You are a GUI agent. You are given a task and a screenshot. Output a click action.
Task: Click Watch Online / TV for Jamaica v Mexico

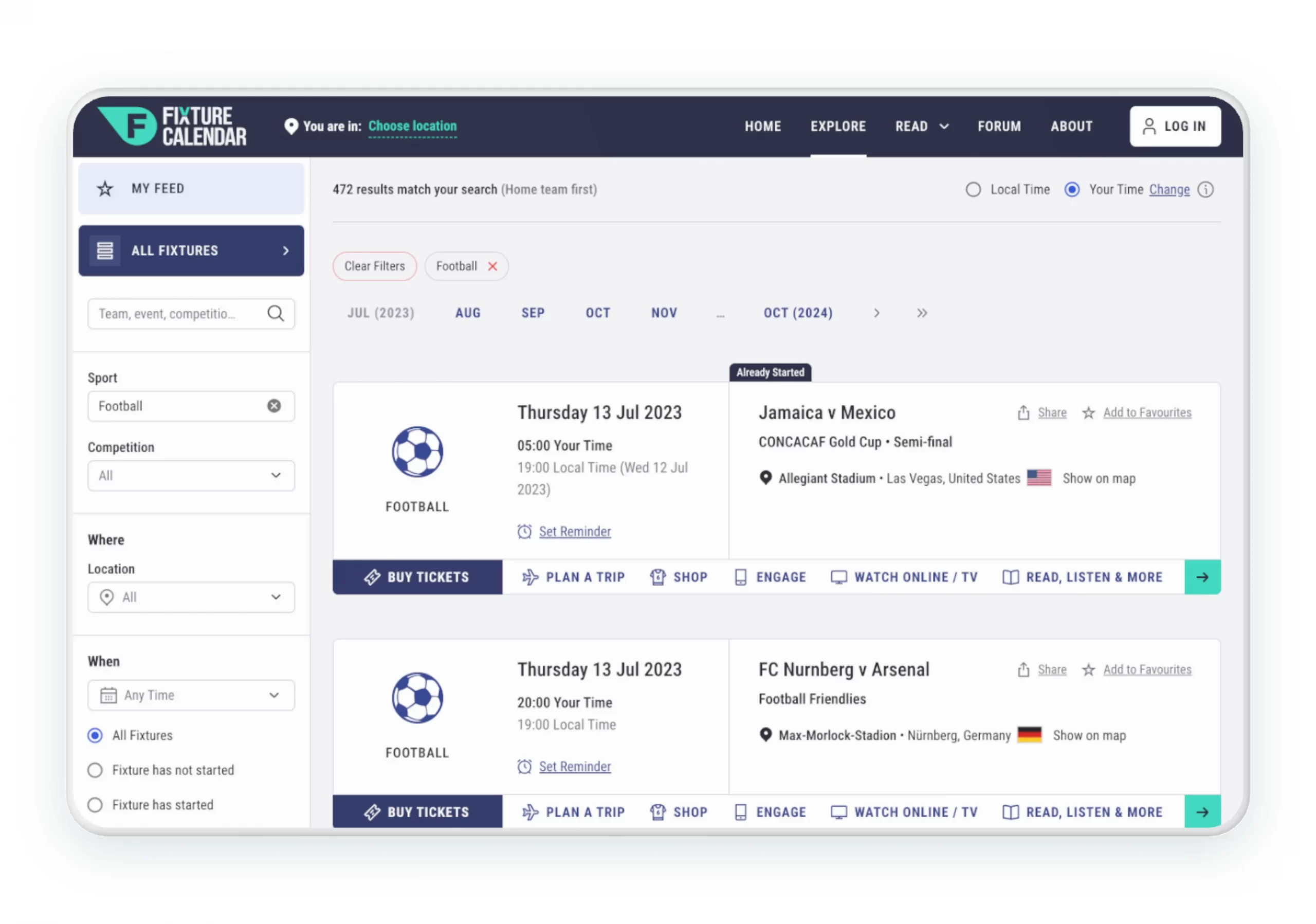[904, 577]
